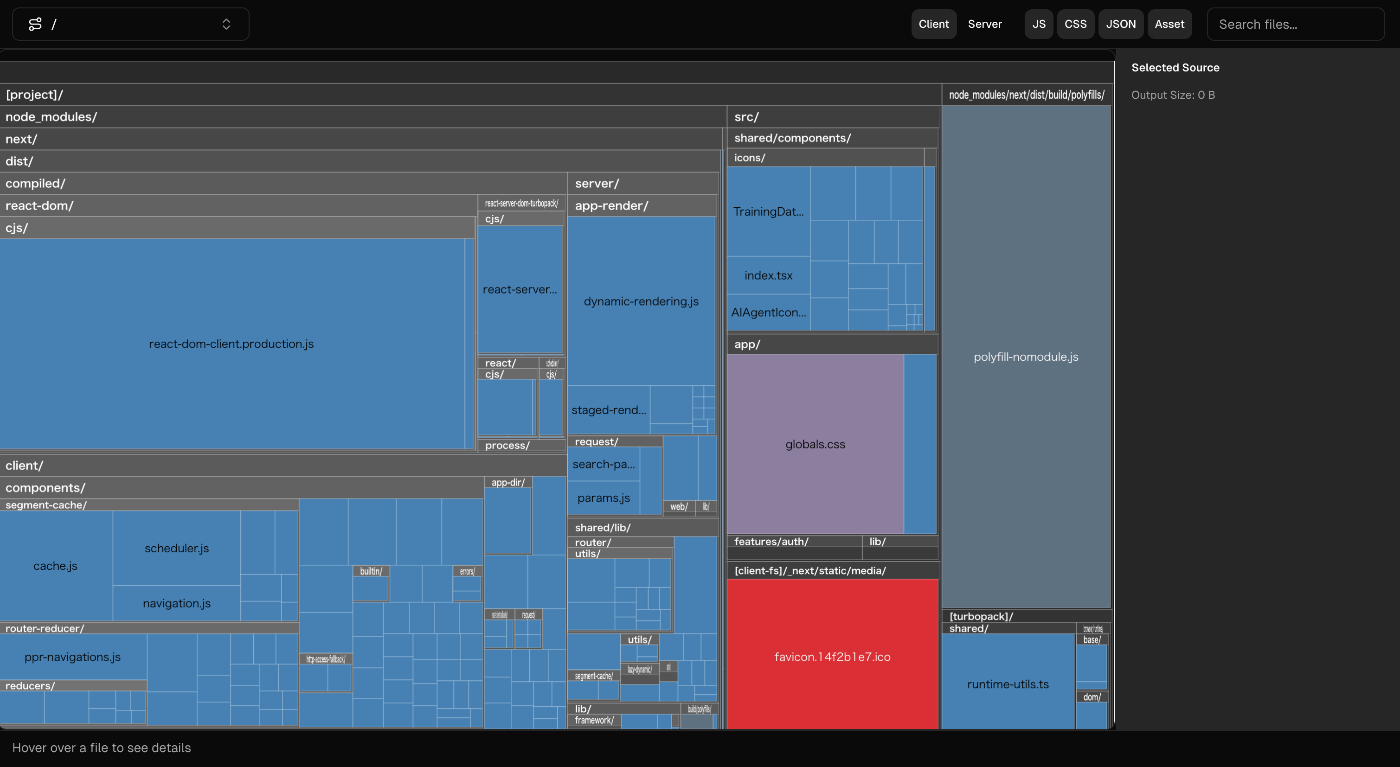Open the [project]/ folder header

click(x=470, y=95)
